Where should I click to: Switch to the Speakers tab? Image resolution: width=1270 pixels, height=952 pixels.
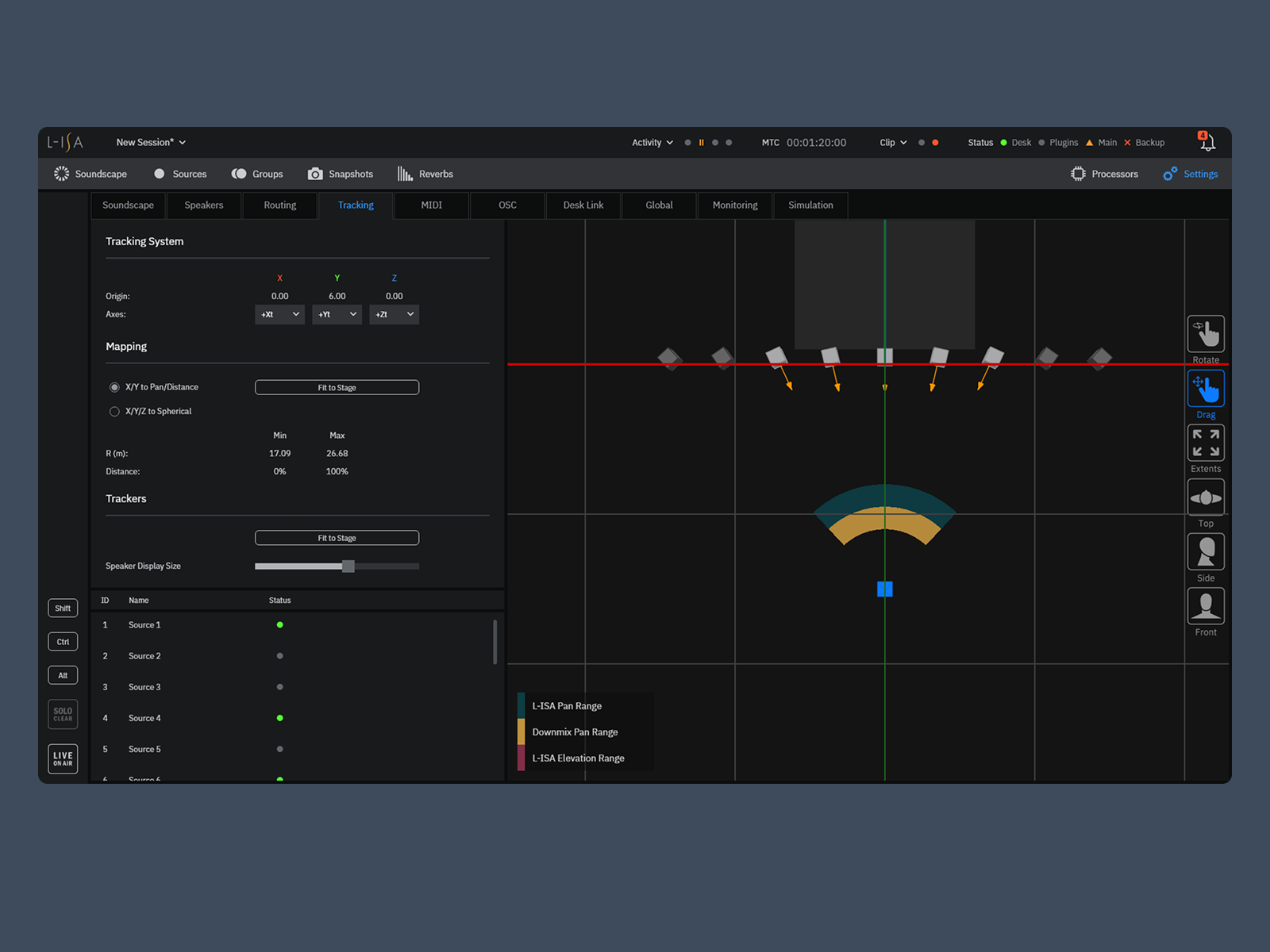[204, 205]
